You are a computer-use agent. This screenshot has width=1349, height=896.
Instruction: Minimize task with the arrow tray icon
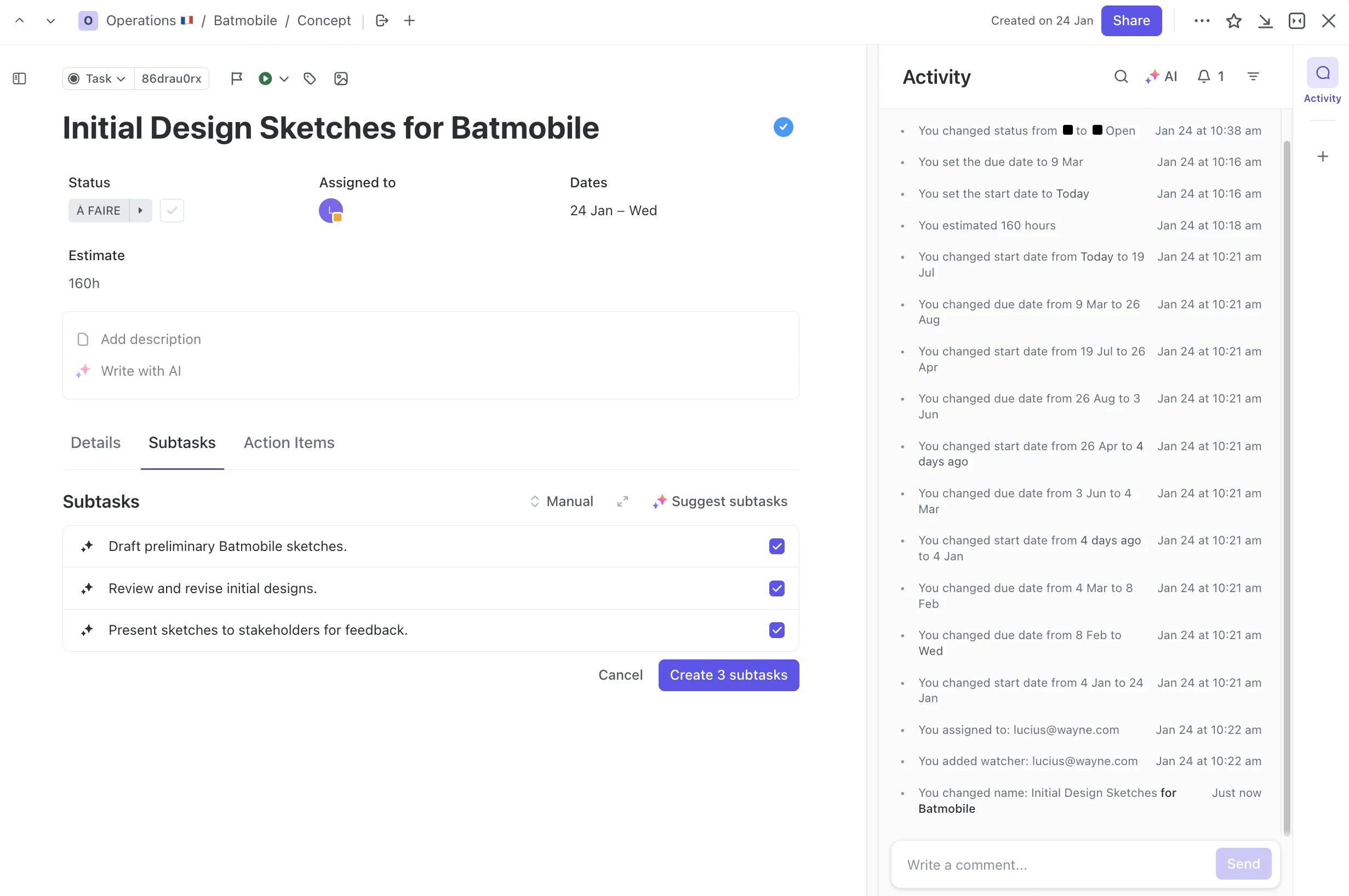[x=1265, y=21]
